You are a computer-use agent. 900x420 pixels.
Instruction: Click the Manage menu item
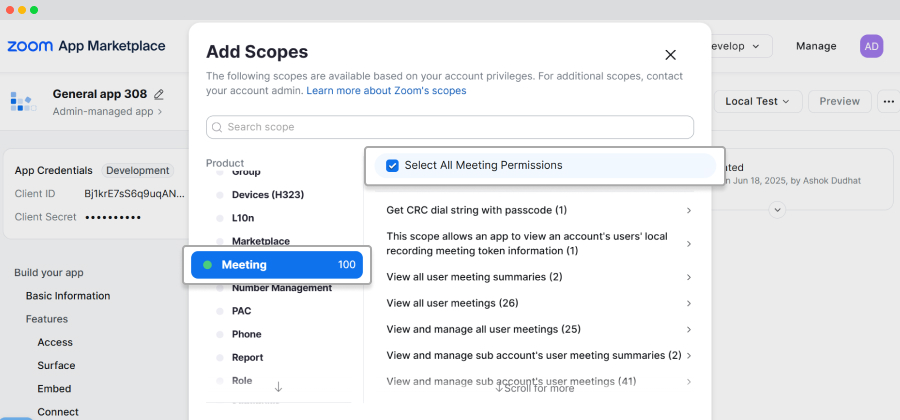tap(816, 46)
